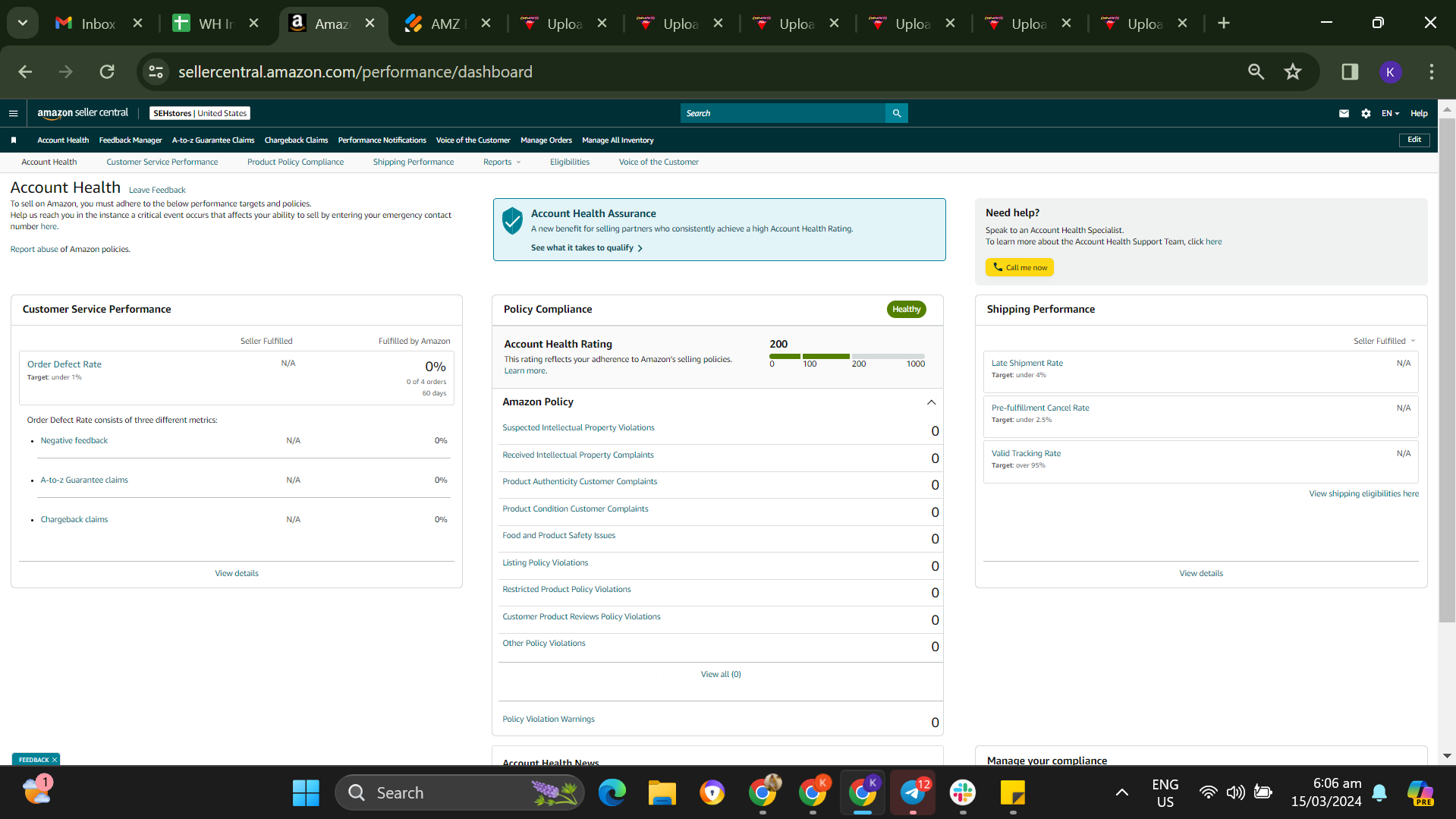Screen dimensions: 1456x819
Task: Click the browser back arrow
Action: point(25,72)
